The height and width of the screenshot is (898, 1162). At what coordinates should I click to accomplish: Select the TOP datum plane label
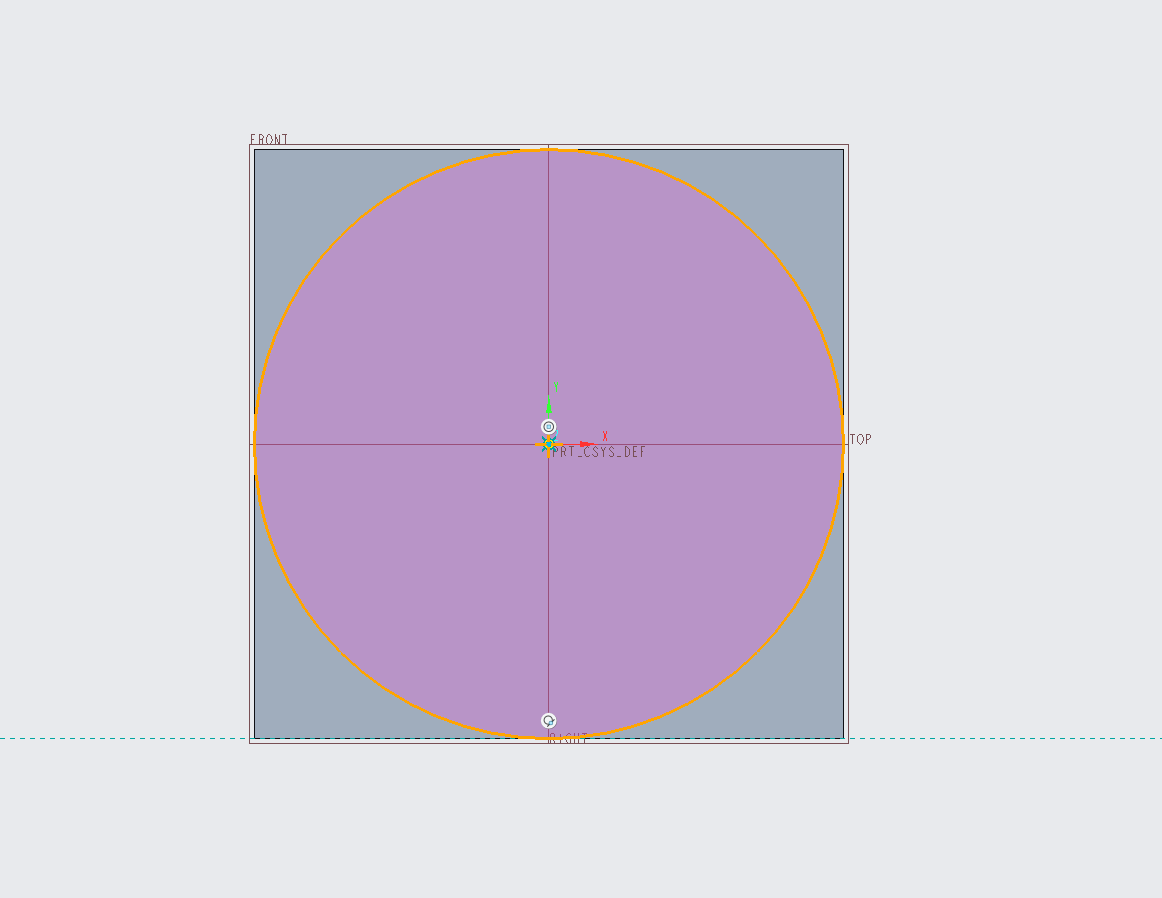(860, 439)
